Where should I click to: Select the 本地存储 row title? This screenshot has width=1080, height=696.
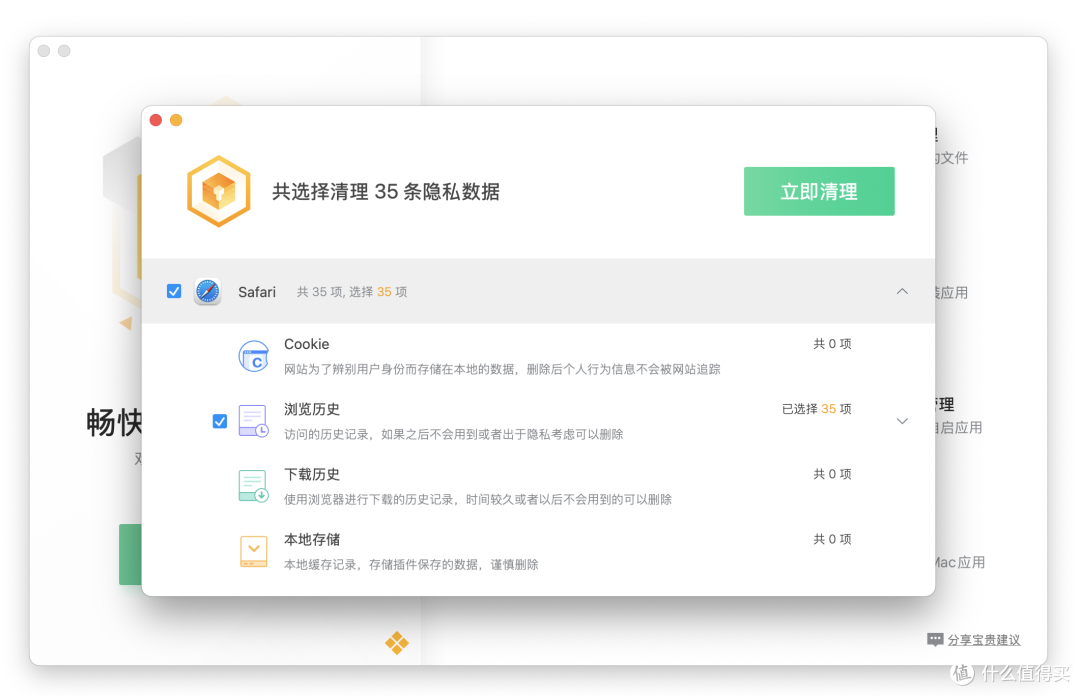click(312, 540)
